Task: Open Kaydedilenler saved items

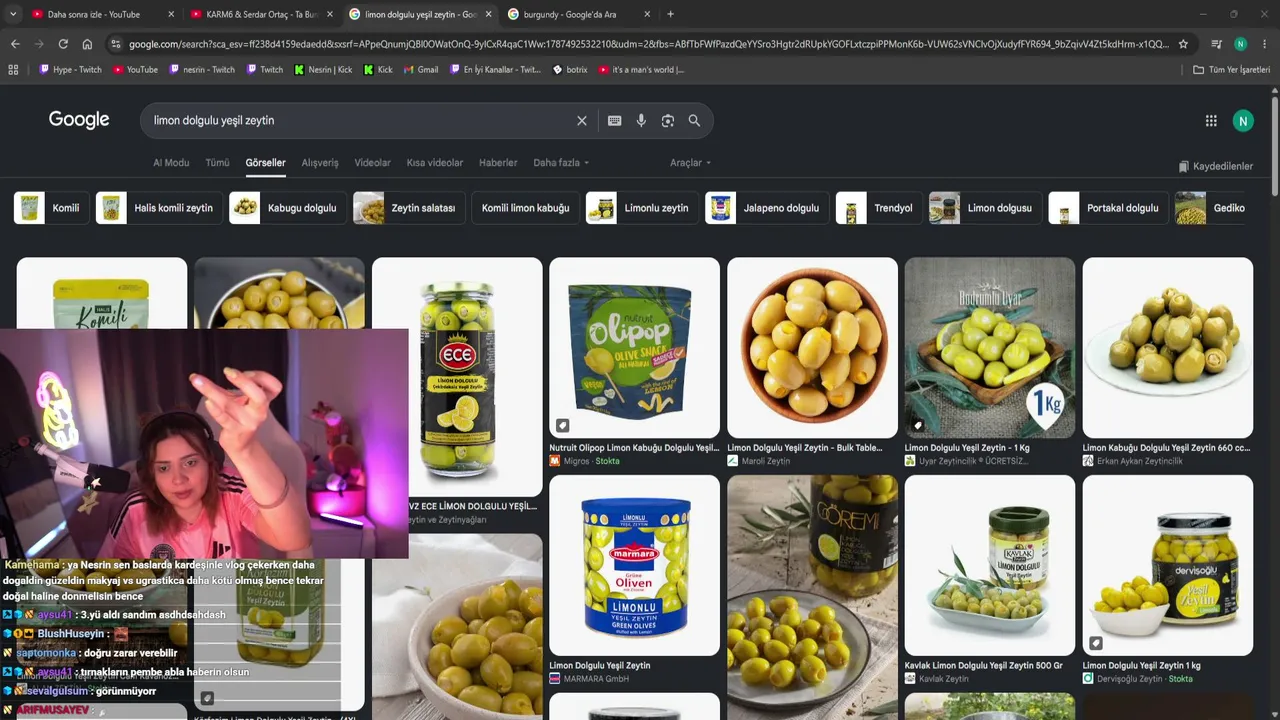Action: point(1216,166)
